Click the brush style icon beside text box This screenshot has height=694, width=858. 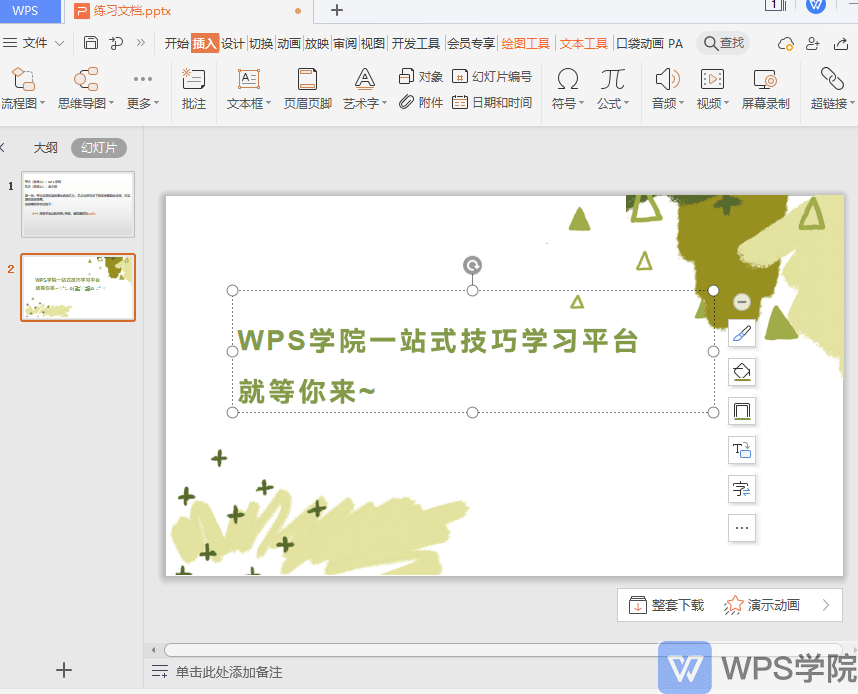(742, 333)
